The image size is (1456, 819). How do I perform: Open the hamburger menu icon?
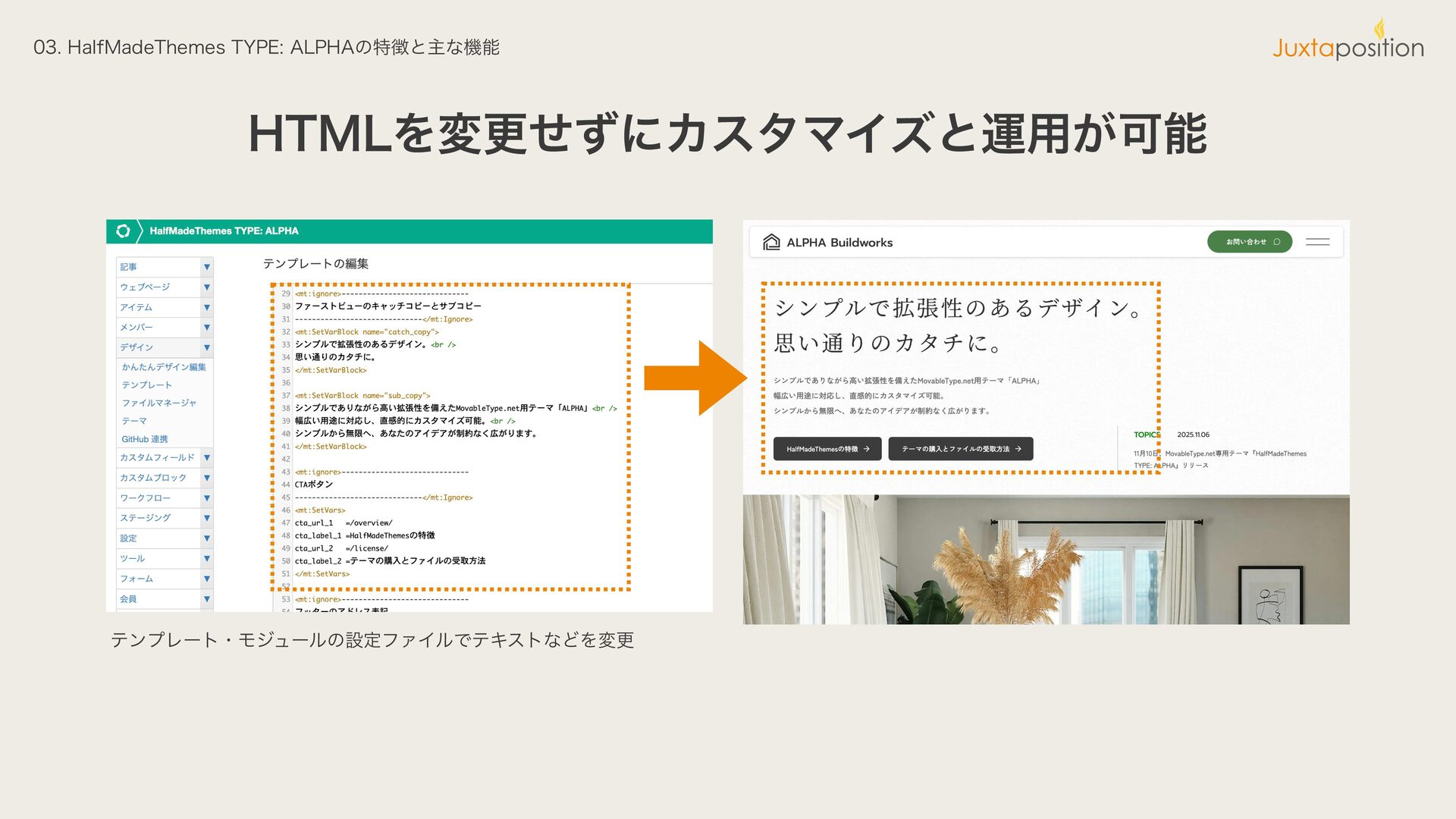[1317, 243]
